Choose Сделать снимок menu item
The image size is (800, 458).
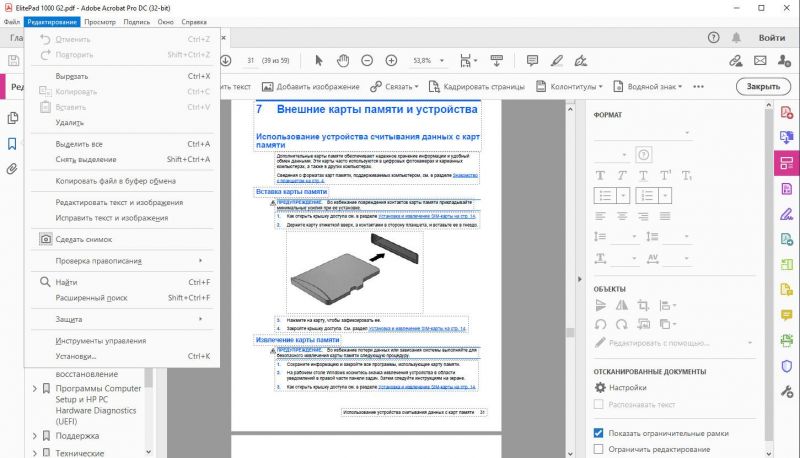click(x=122, y=239)
